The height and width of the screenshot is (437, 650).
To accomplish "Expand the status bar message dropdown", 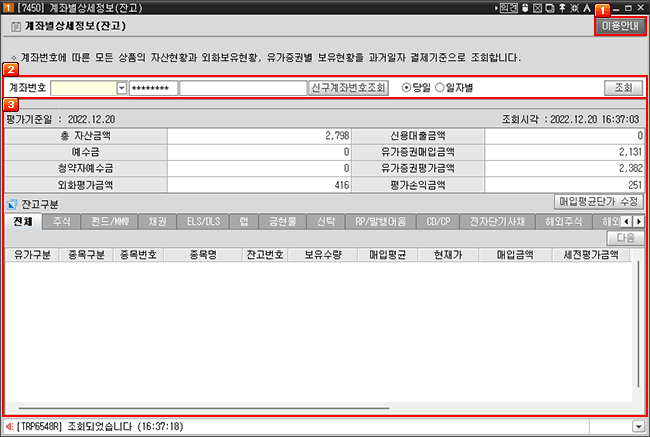I will click(638, 426).
